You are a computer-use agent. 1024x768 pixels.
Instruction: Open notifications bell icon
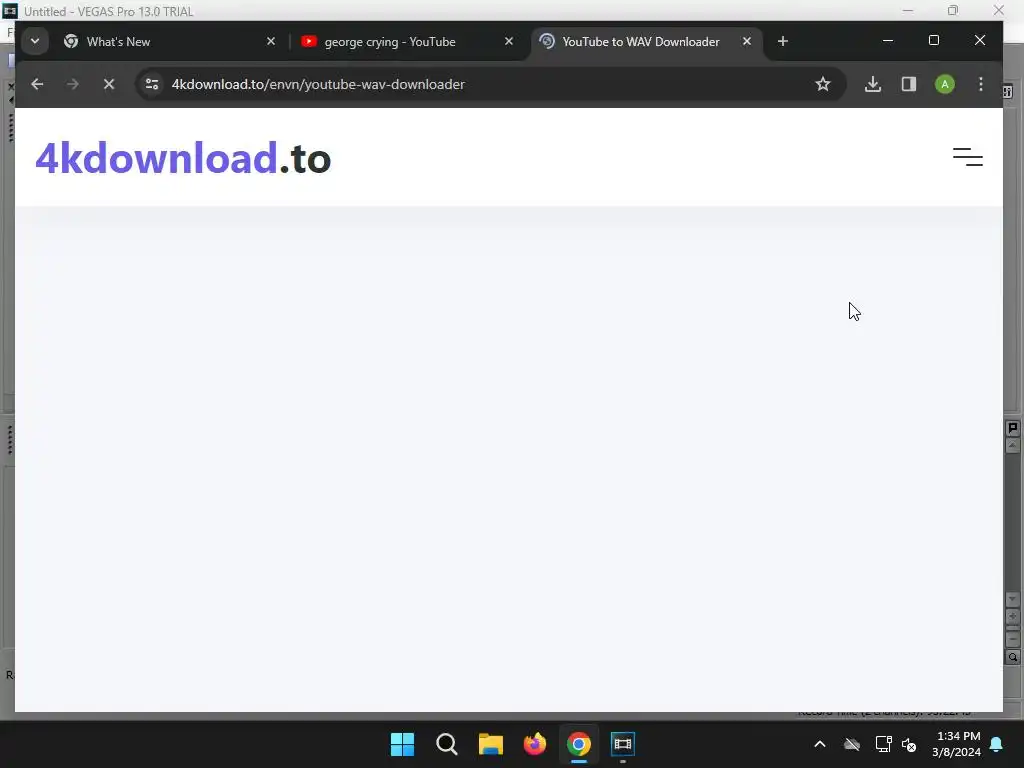(x=997, y=744)
